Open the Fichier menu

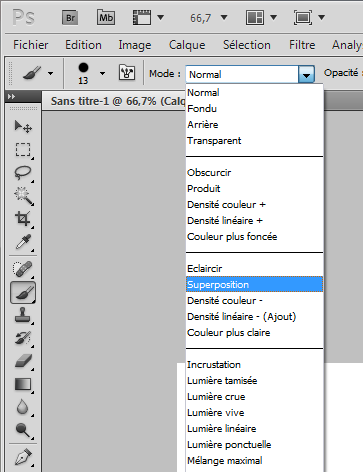(x=31, y=45)
